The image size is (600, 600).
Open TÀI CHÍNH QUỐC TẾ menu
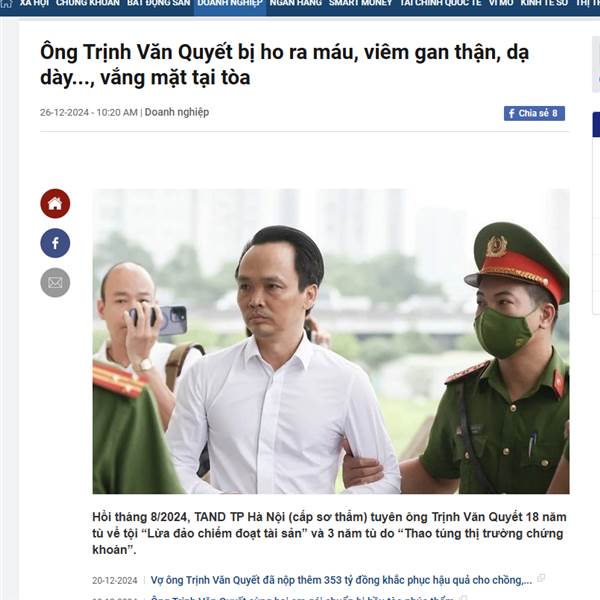pos(440,3)
